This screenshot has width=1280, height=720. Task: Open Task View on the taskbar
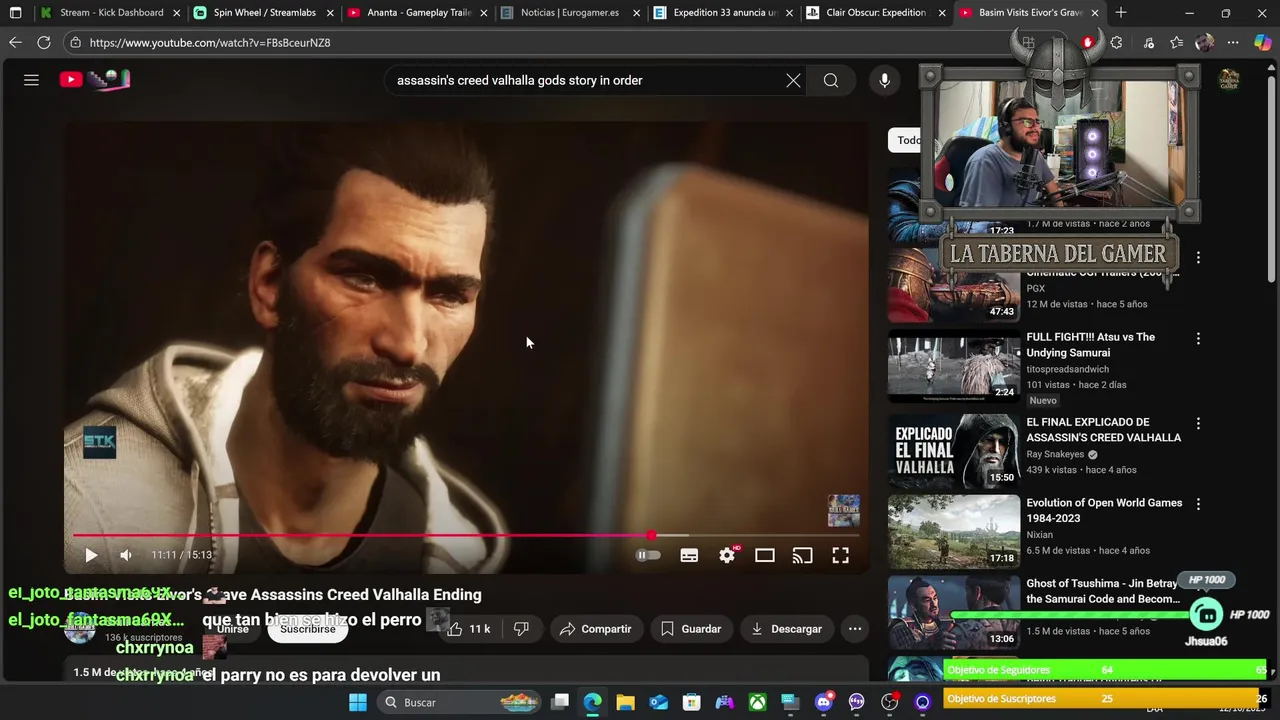coord(560,702)
